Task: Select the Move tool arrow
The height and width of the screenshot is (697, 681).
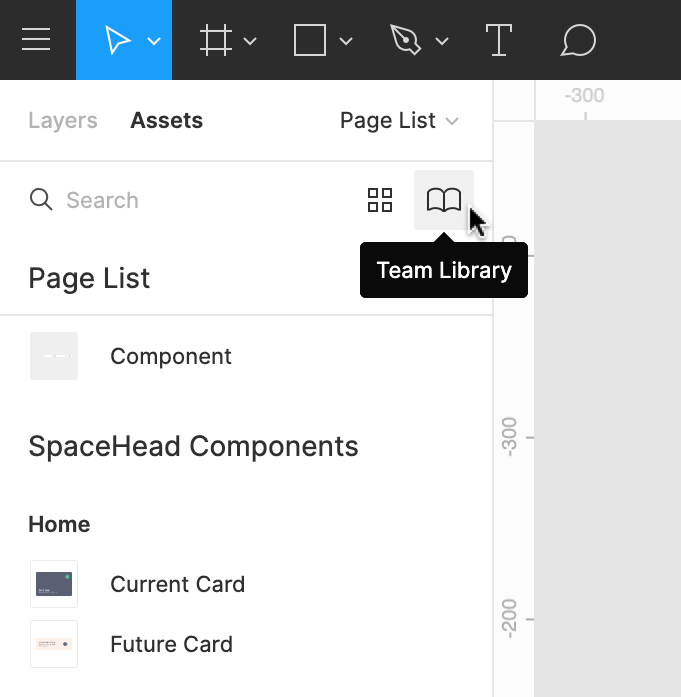Action: pyautogui.click(x=116, y=40)
